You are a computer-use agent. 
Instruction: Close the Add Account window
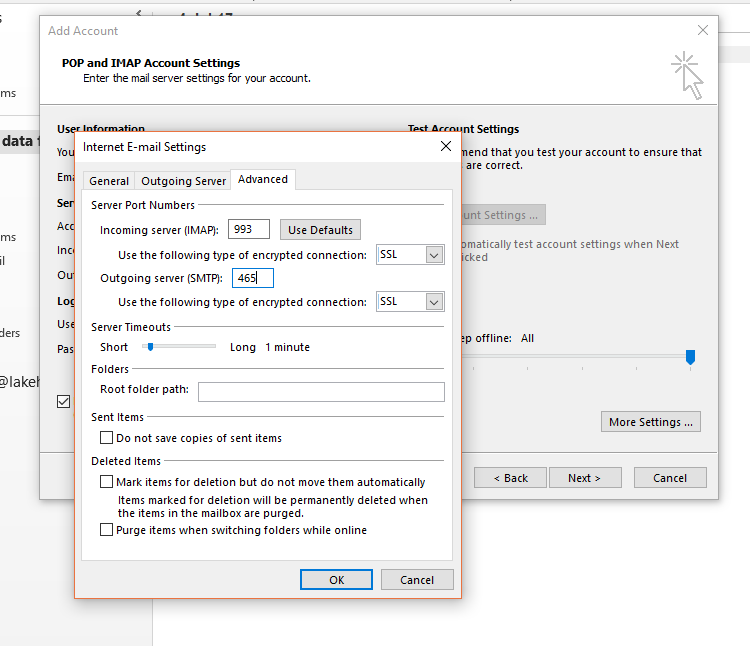pyautogui.click(x=703, y=31)
